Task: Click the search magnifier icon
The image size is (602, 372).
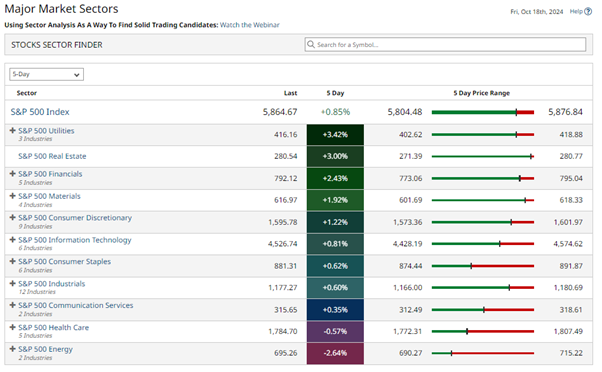Action: tap(311, 44)
